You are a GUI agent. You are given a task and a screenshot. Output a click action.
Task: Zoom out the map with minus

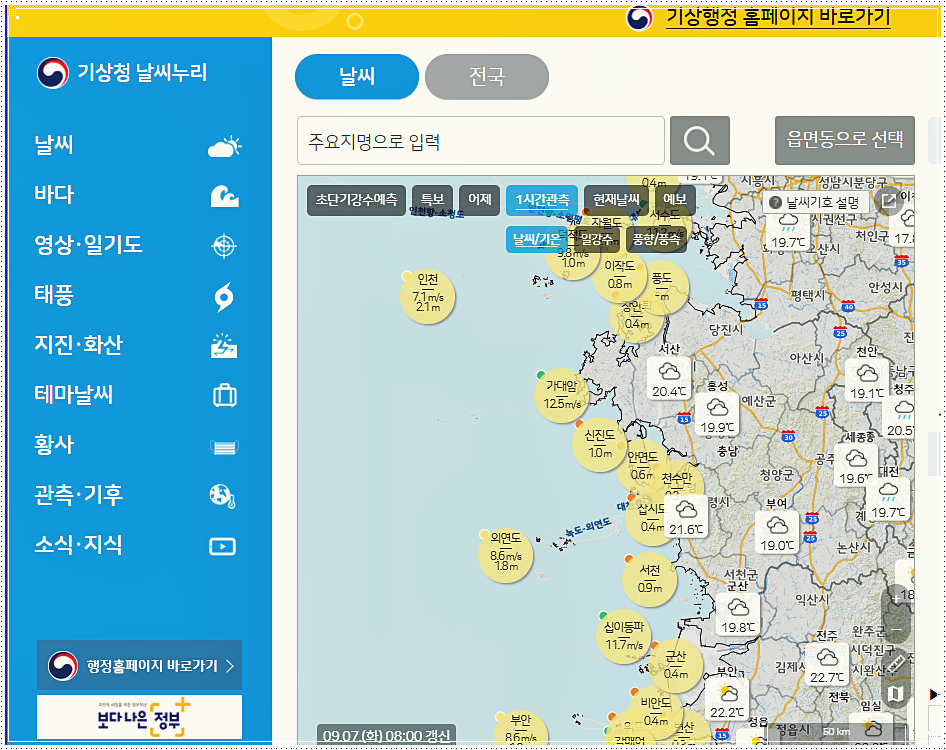coord(897,629)
